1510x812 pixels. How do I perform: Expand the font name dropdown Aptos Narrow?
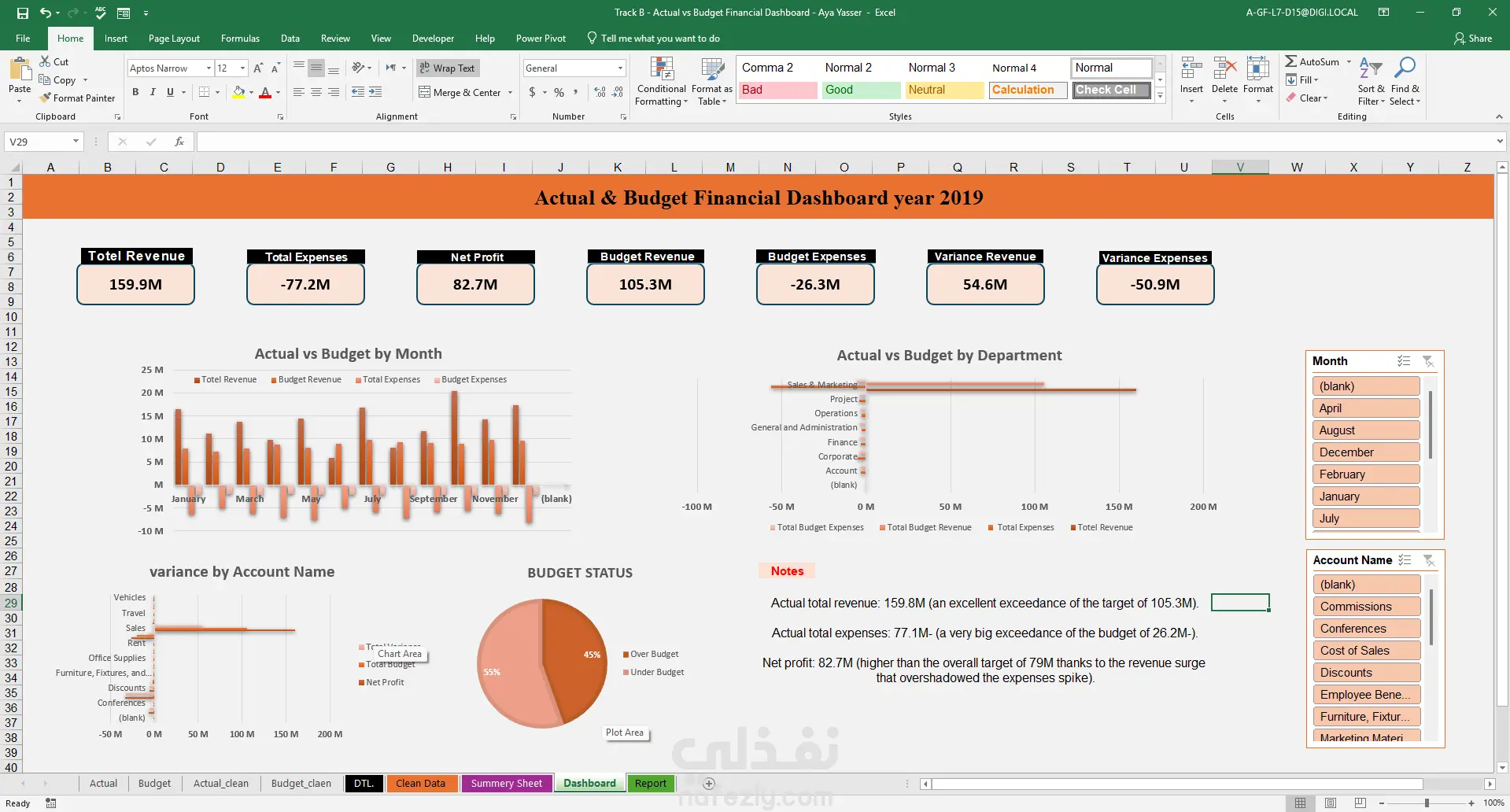(209, 68)
